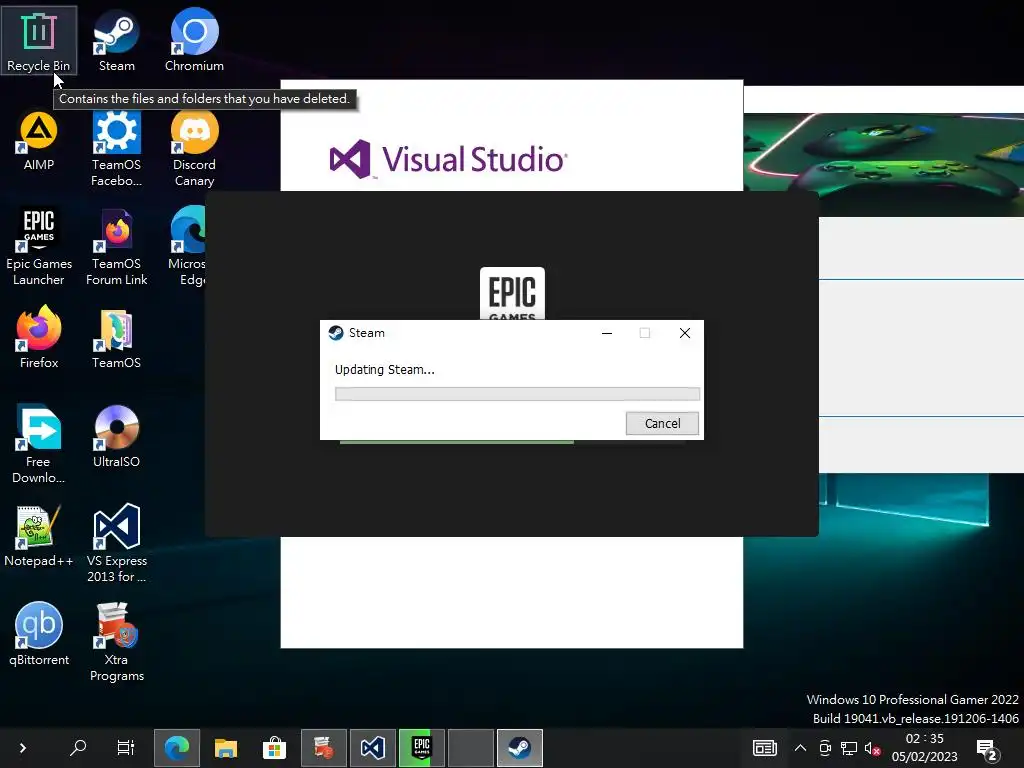Open the VS Express 2013 shortcut
The height and width of the screenshot is (768, 1024).
[x=116, y=543]
